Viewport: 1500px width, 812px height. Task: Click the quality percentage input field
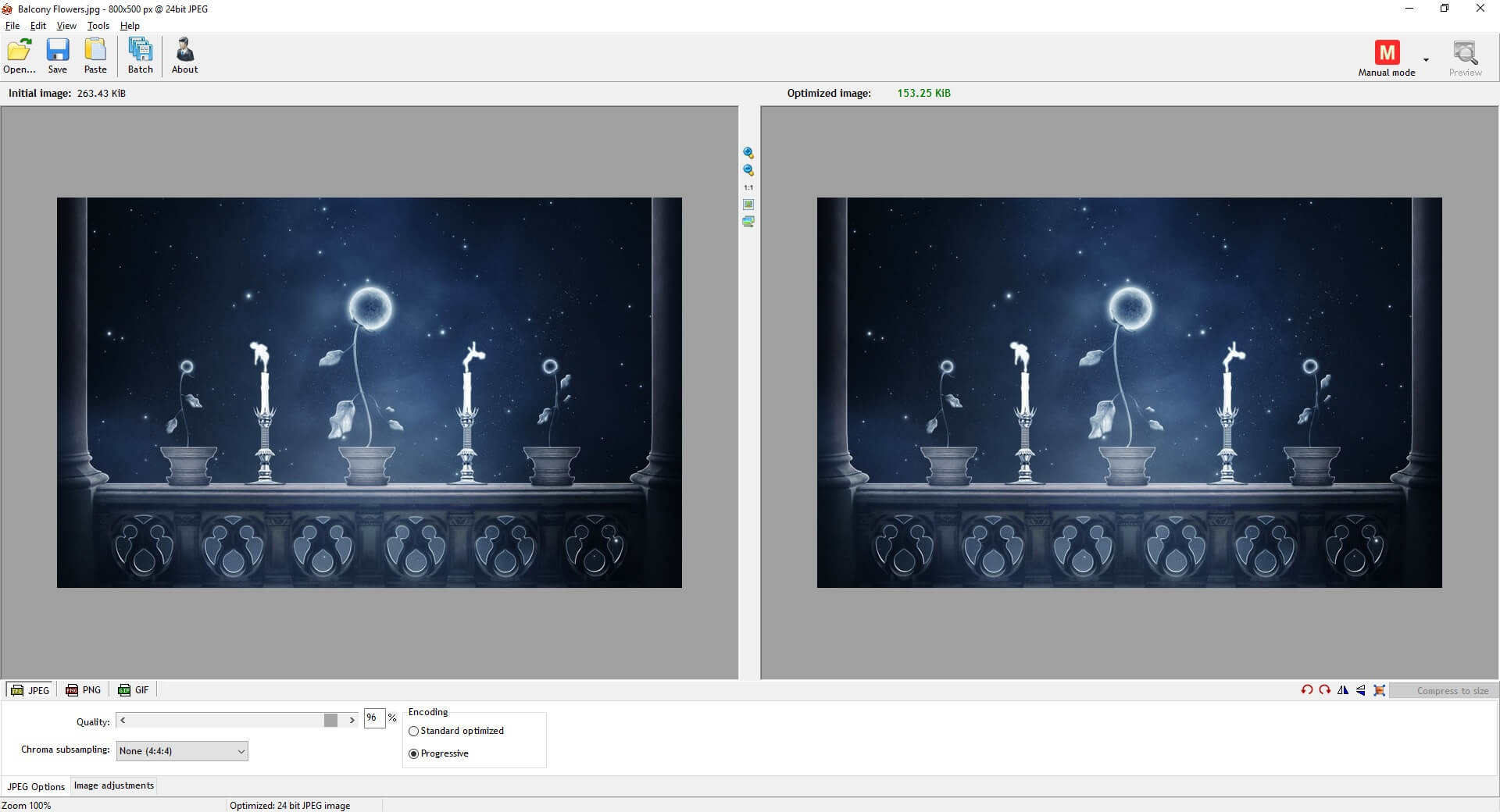(x=374, y=718)
